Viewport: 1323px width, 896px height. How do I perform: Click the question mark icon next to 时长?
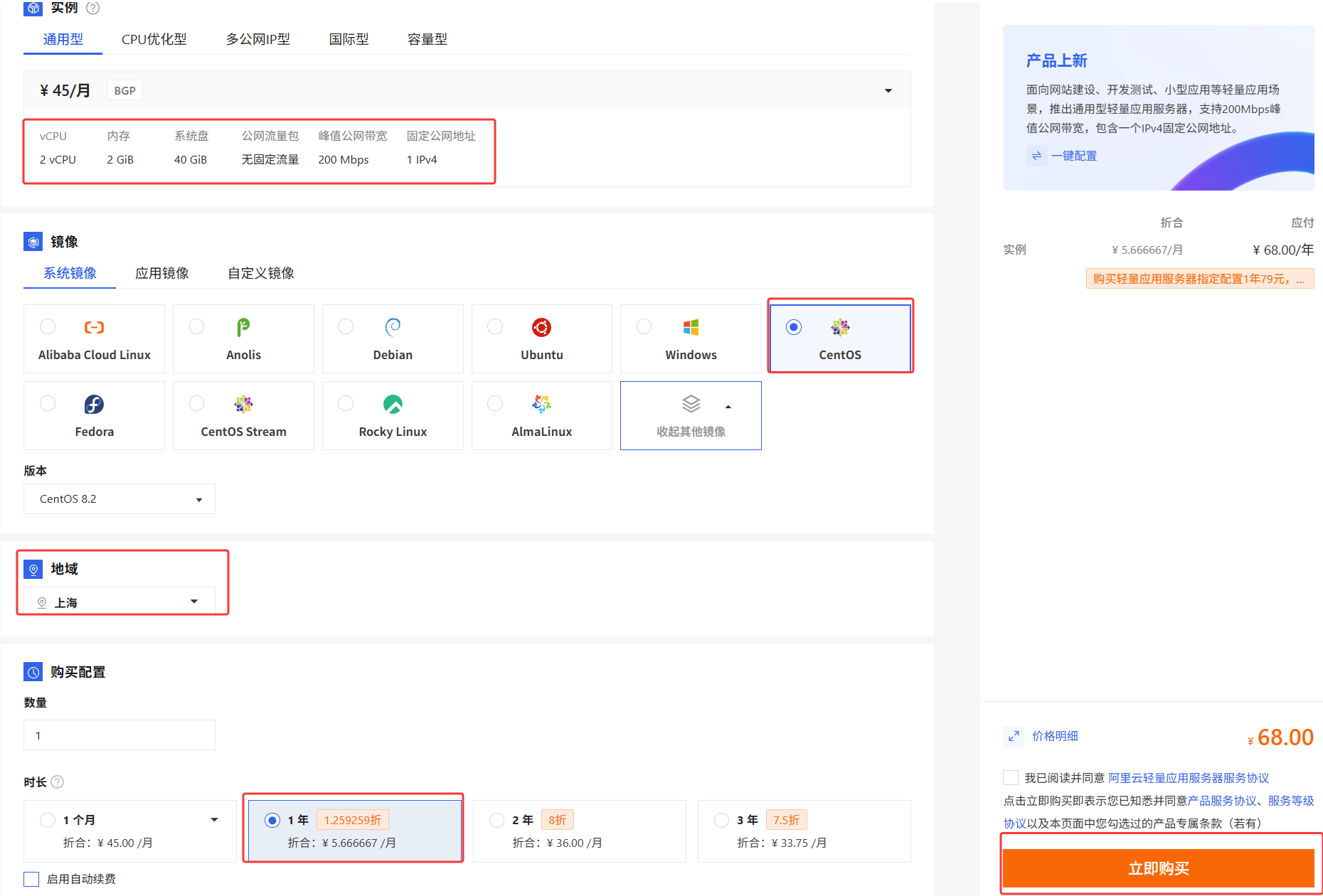57,782
